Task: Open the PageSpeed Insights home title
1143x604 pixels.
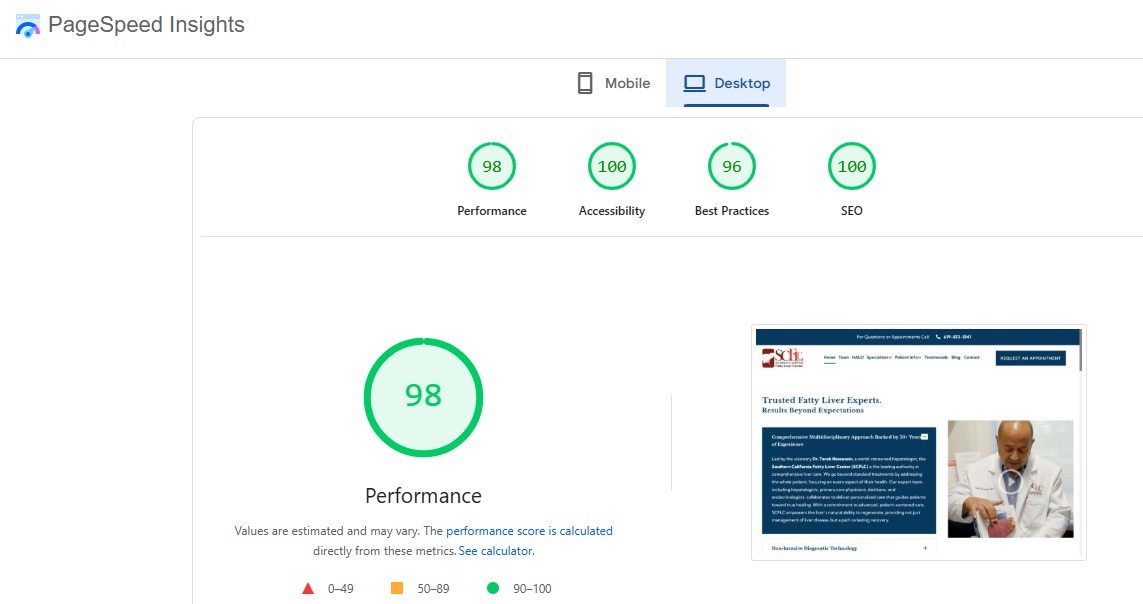Action: click(x=146, y=25)
